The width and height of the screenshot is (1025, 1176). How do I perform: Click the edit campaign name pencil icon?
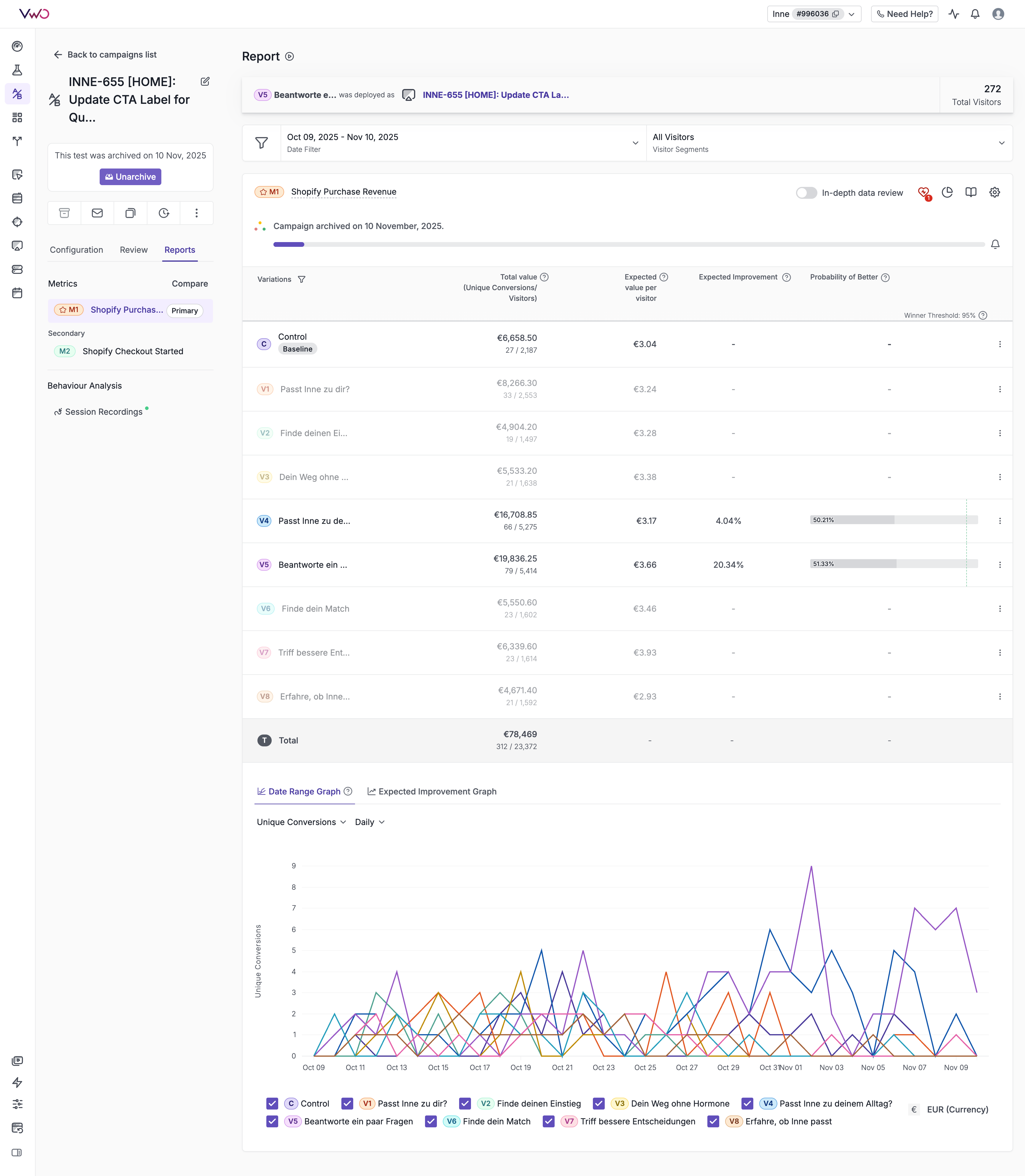tap(205, 82)
